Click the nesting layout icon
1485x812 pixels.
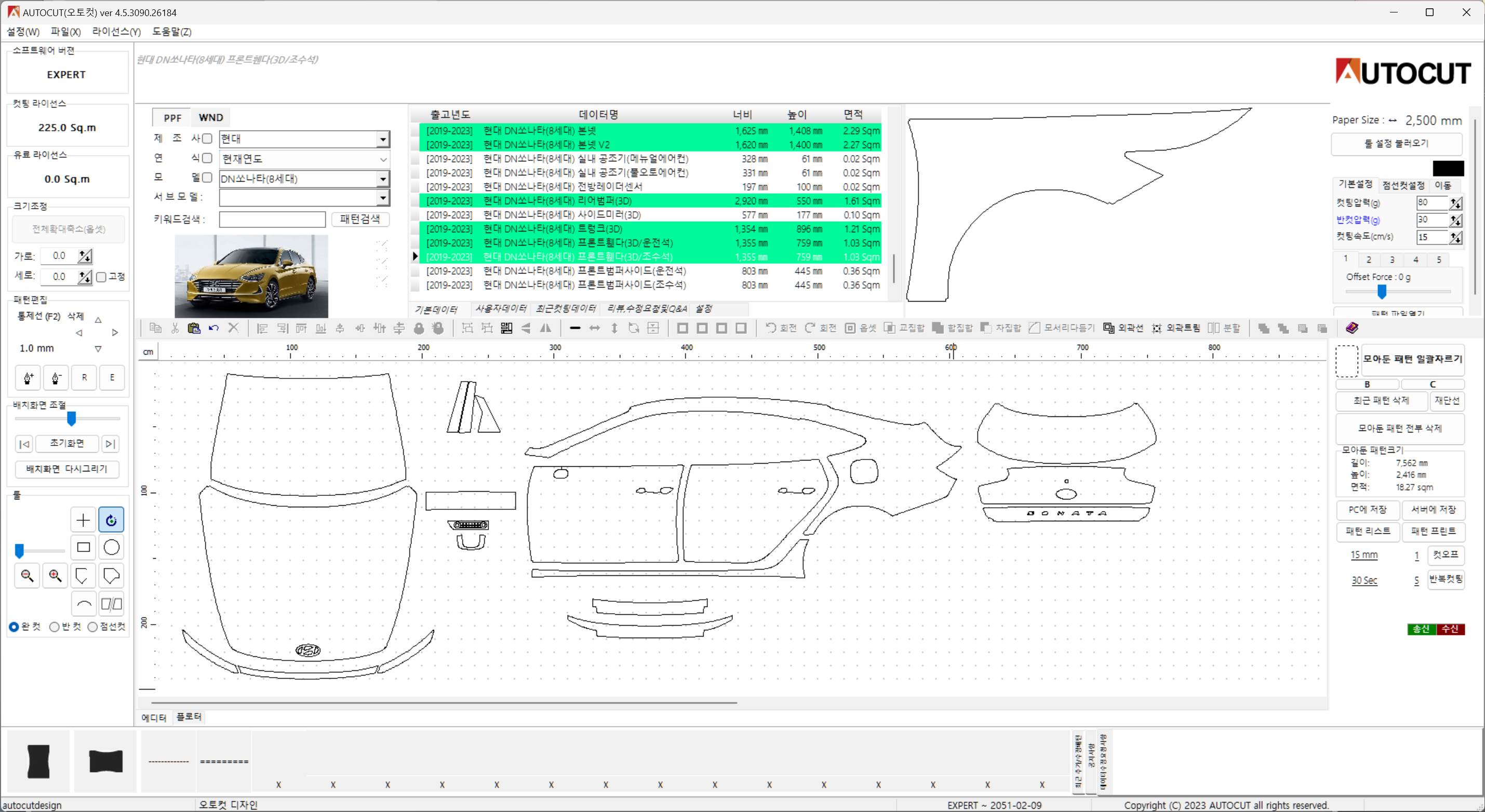pos(507,329)
